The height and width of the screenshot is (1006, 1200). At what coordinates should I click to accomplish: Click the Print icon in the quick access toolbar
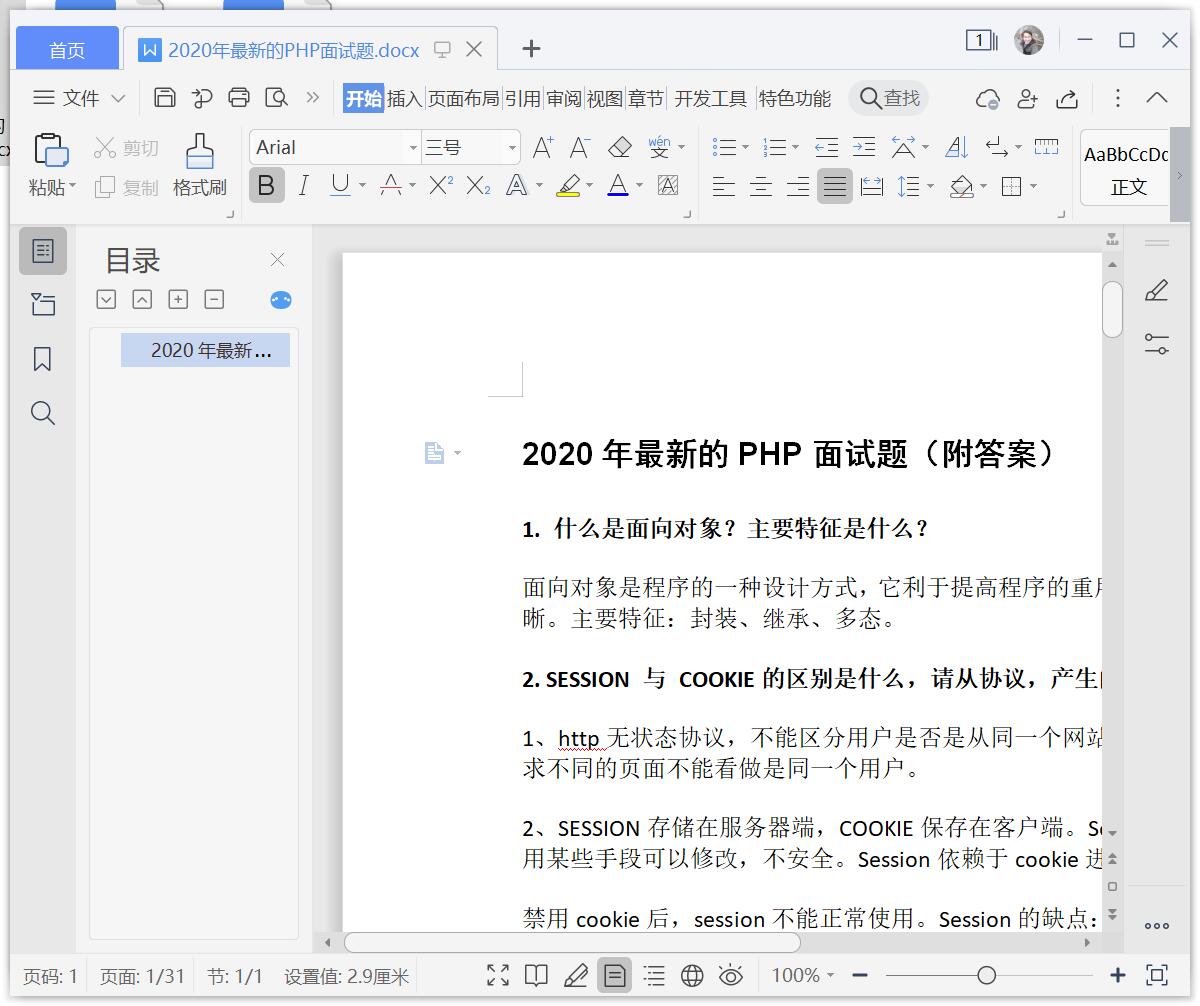(238, 98)
